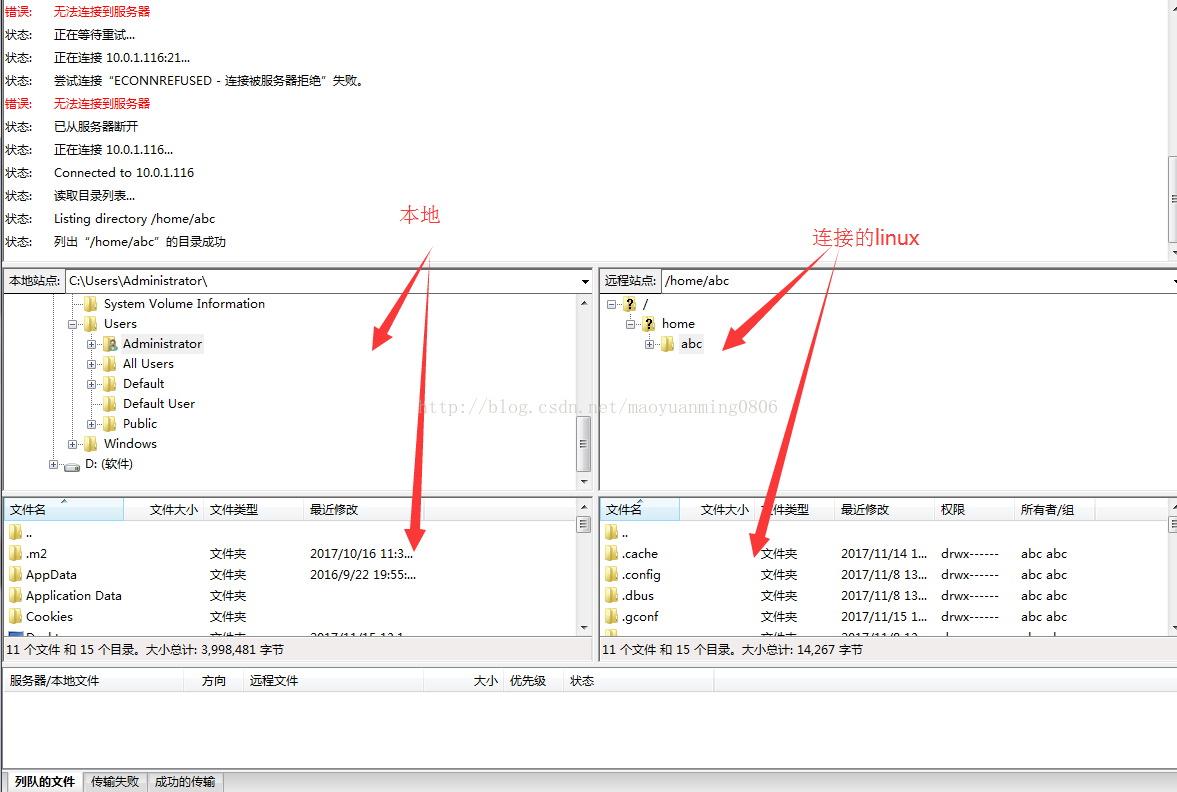
Task: Switch to the 传输失败 tab
Action: pyautogui.click(x=115, y=781)
